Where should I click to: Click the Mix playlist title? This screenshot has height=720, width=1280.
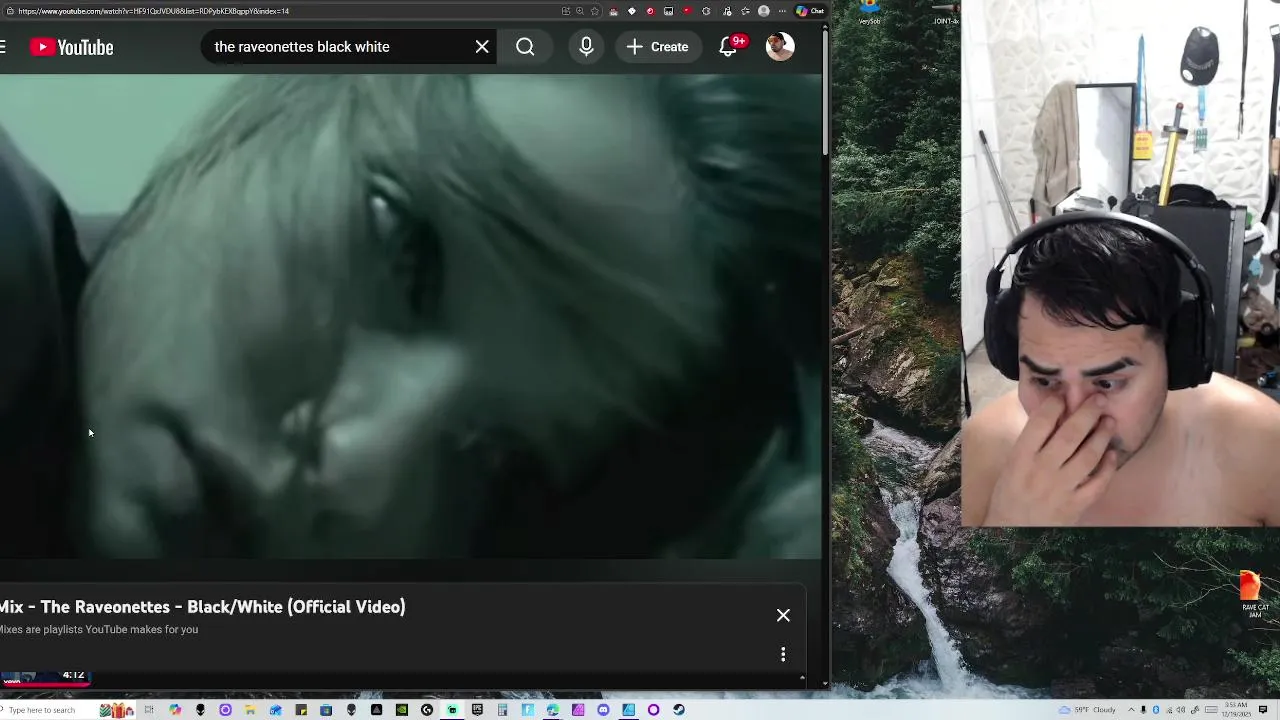click(203, 607)
